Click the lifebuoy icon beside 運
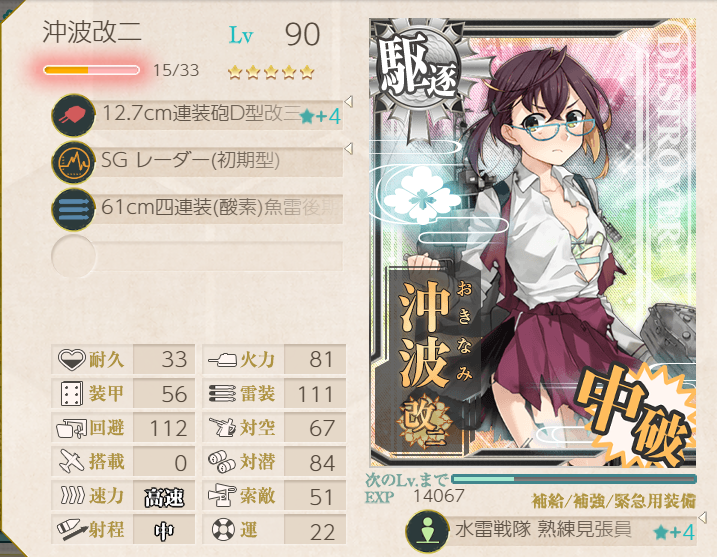Viewport: 717px width, 557px height. [x=224, y=530]
